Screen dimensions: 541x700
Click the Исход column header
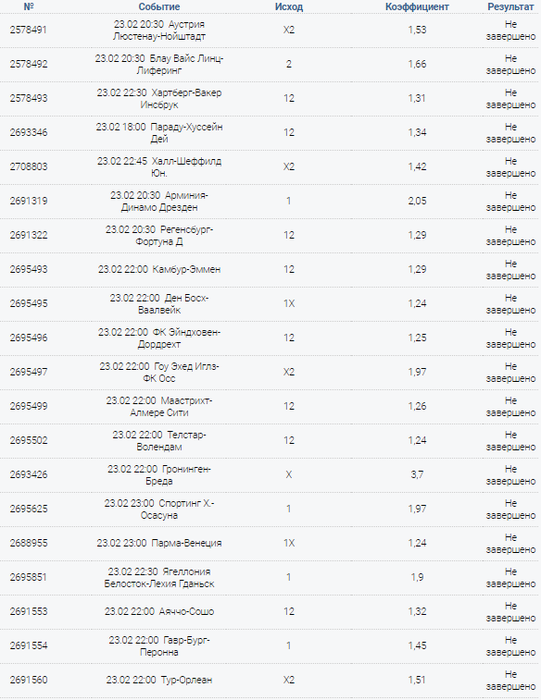[x=289, y=7]
